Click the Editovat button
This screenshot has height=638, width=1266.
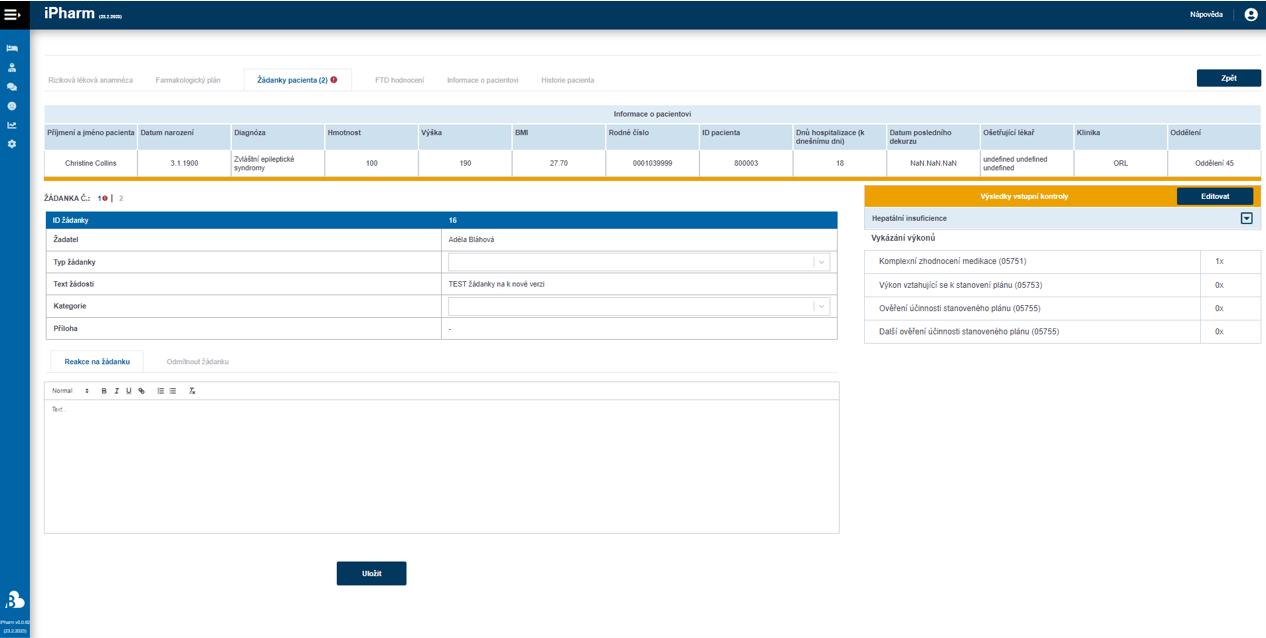tap(1215, 196)
